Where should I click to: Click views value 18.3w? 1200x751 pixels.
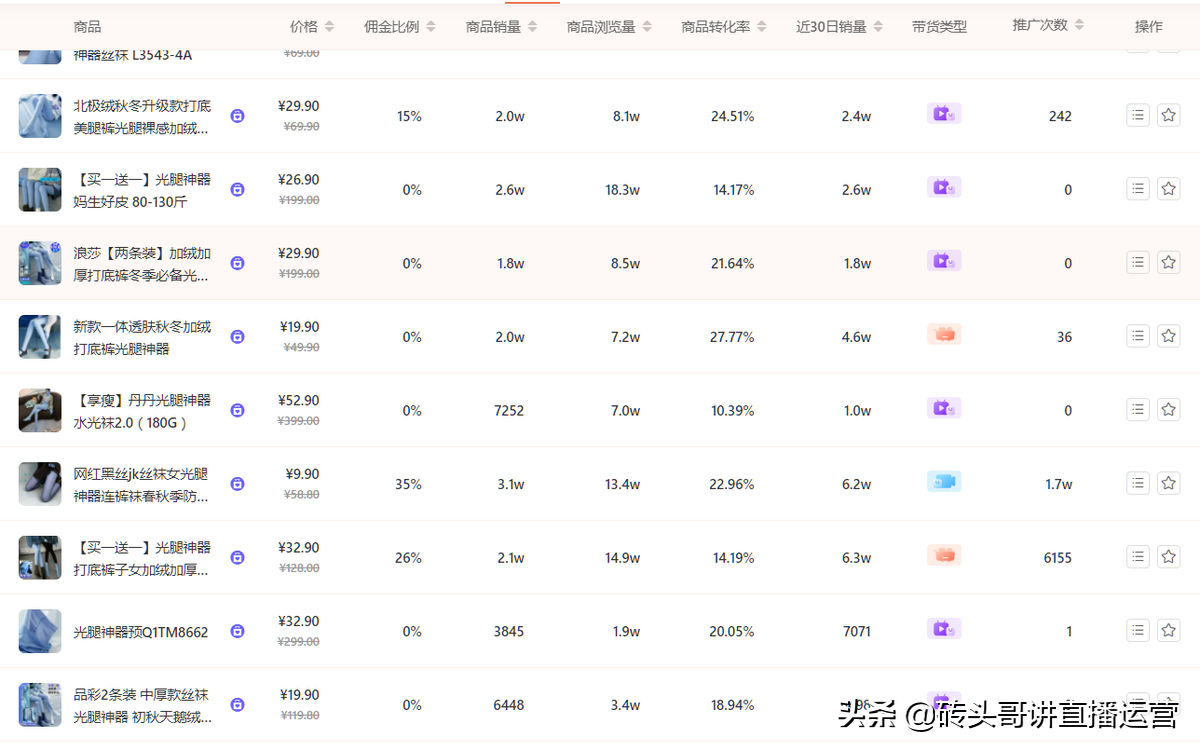[x=622, y=190]
